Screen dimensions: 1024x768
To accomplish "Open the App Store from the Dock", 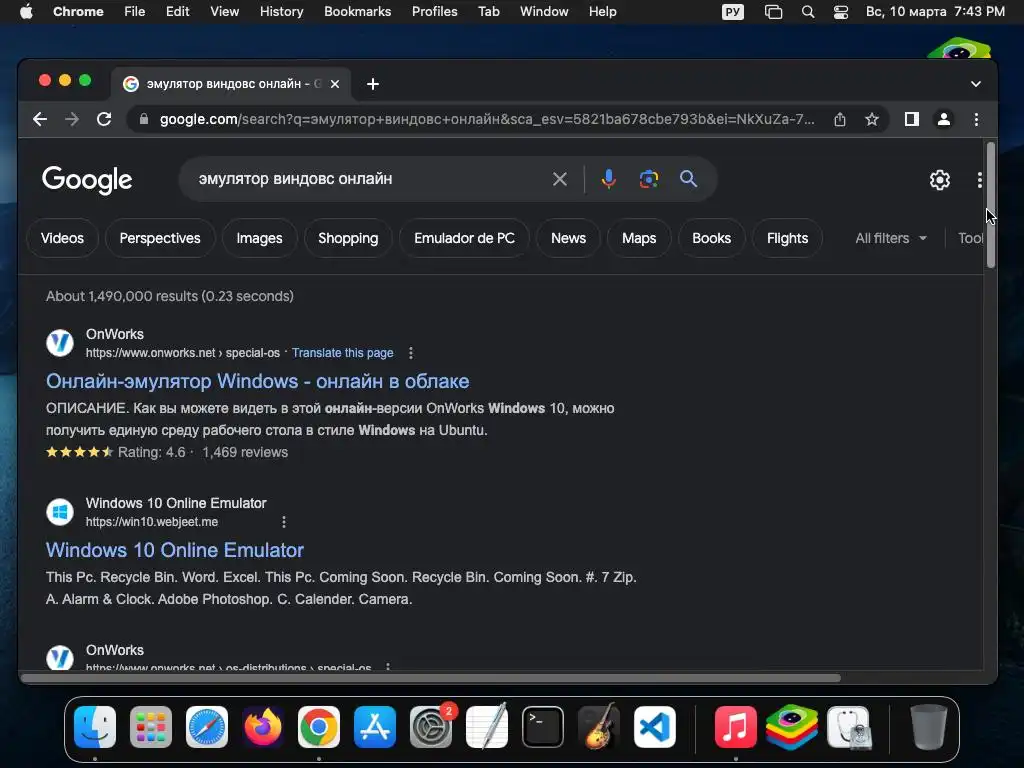I will pyautogui.click(x=375, y=727).
